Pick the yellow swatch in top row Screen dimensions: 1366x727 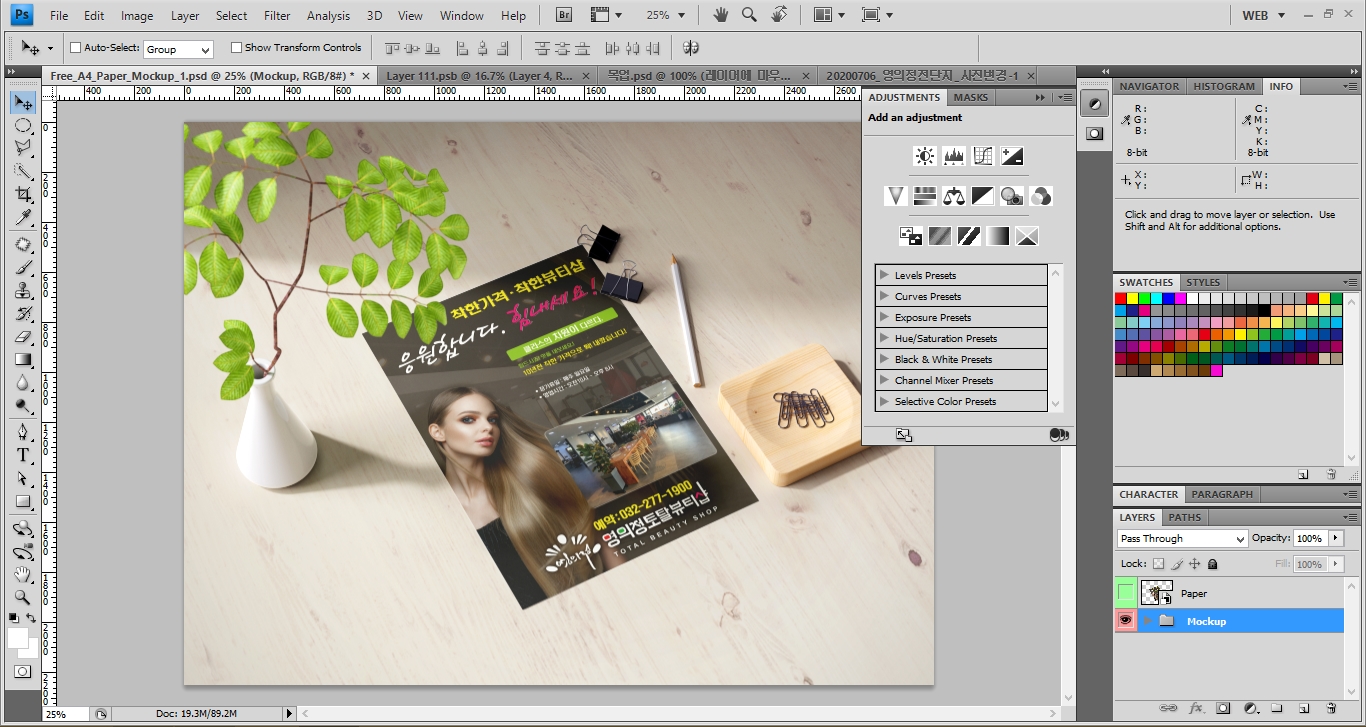(1133, 298)
